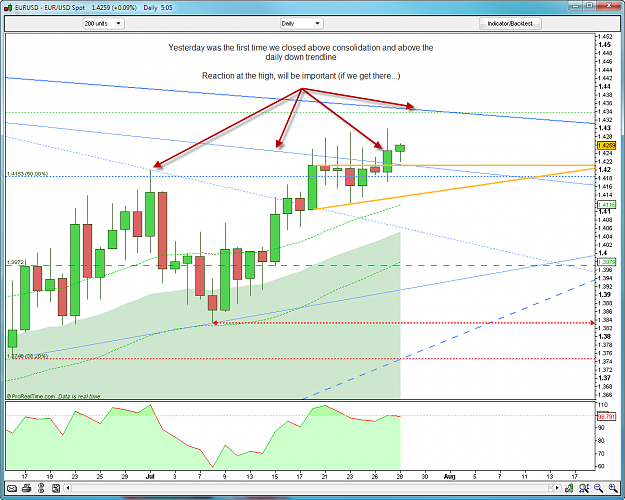
Task: Close the EURUSD chart window
Action: (609, 6)
